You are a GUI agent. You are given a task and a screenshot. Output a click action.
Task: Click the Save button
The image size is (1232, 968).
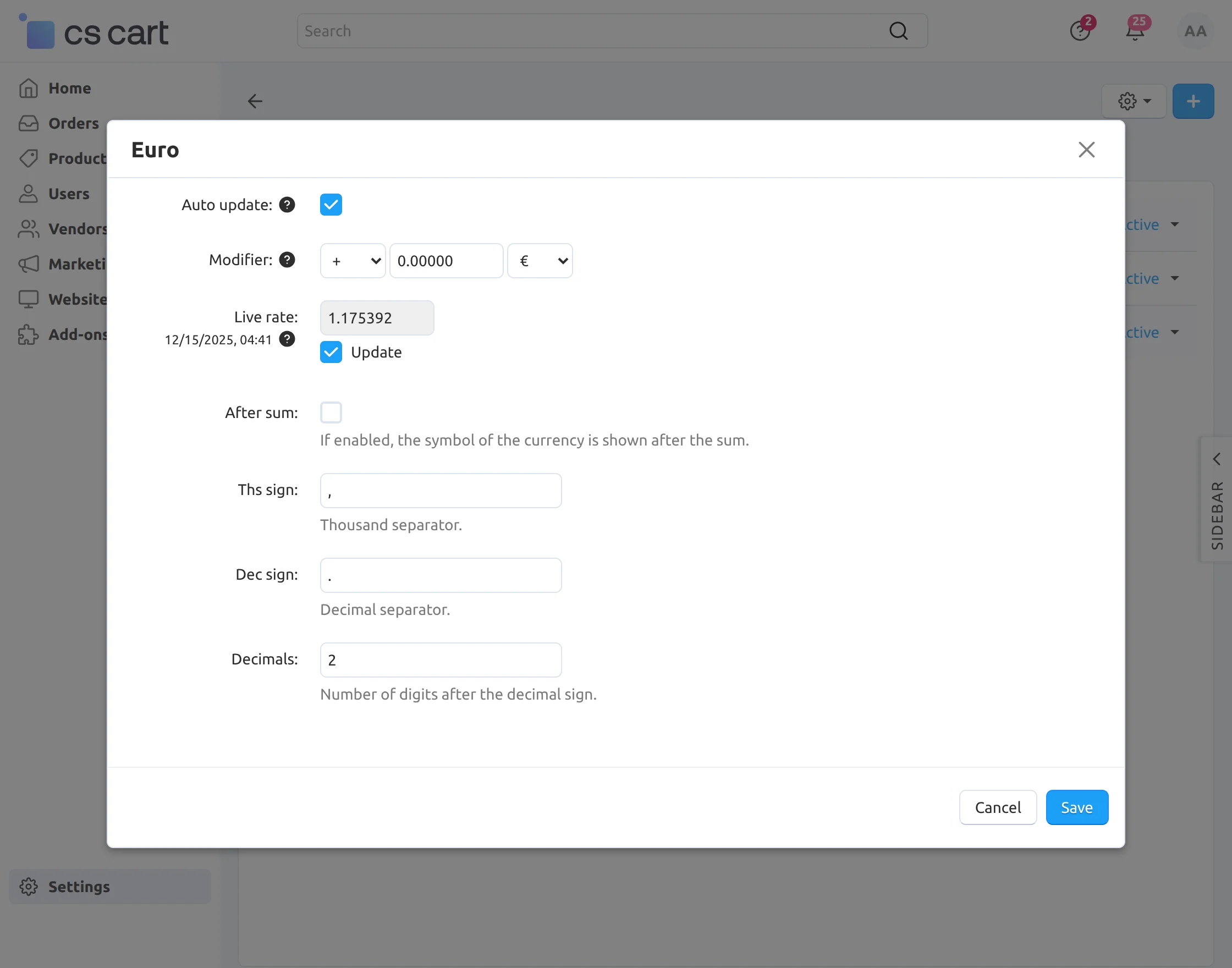tap(1076, 807)
